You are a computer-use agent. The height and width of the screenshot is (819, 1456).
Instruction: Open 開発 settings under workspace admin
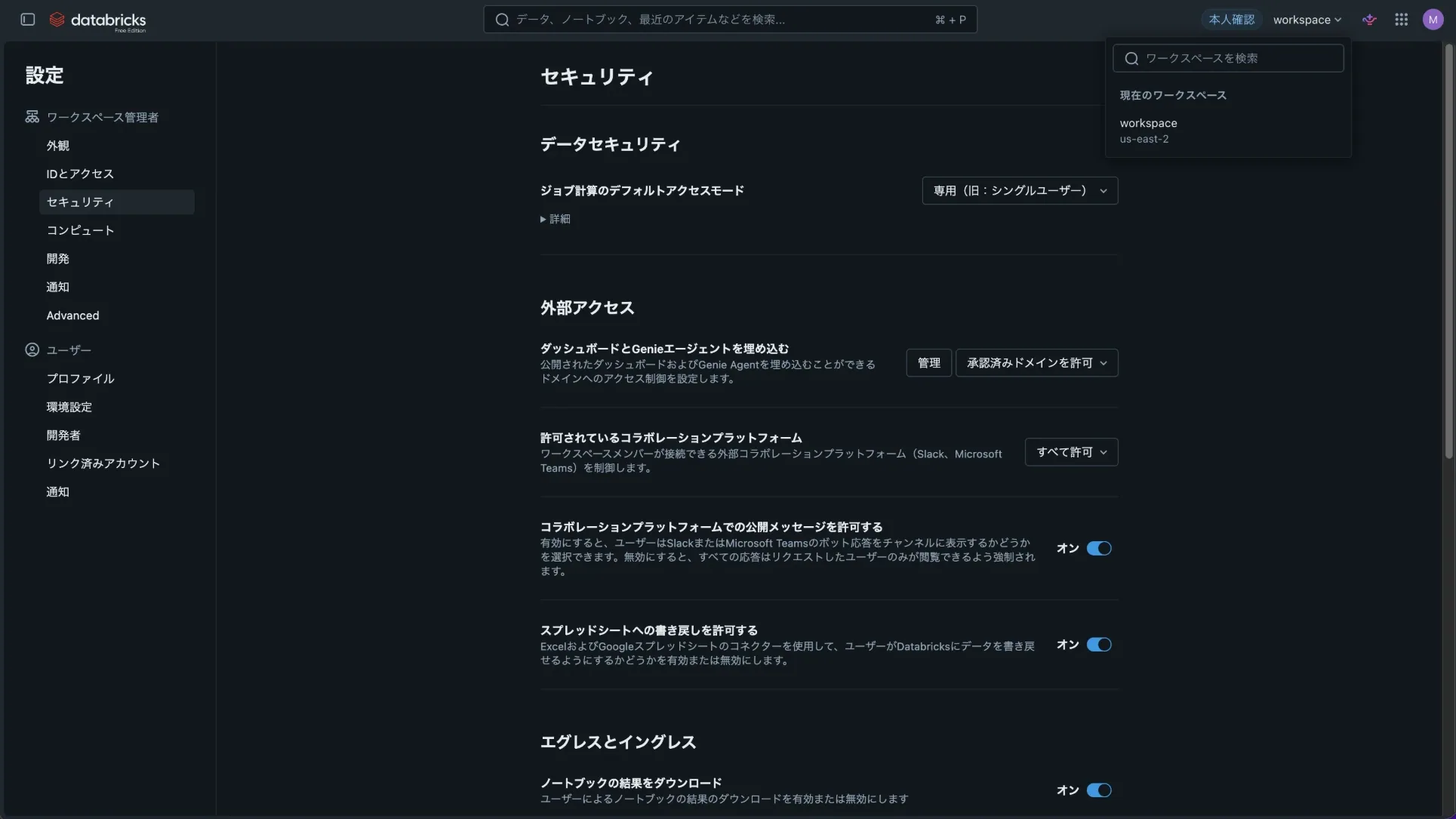click(116, 259)
